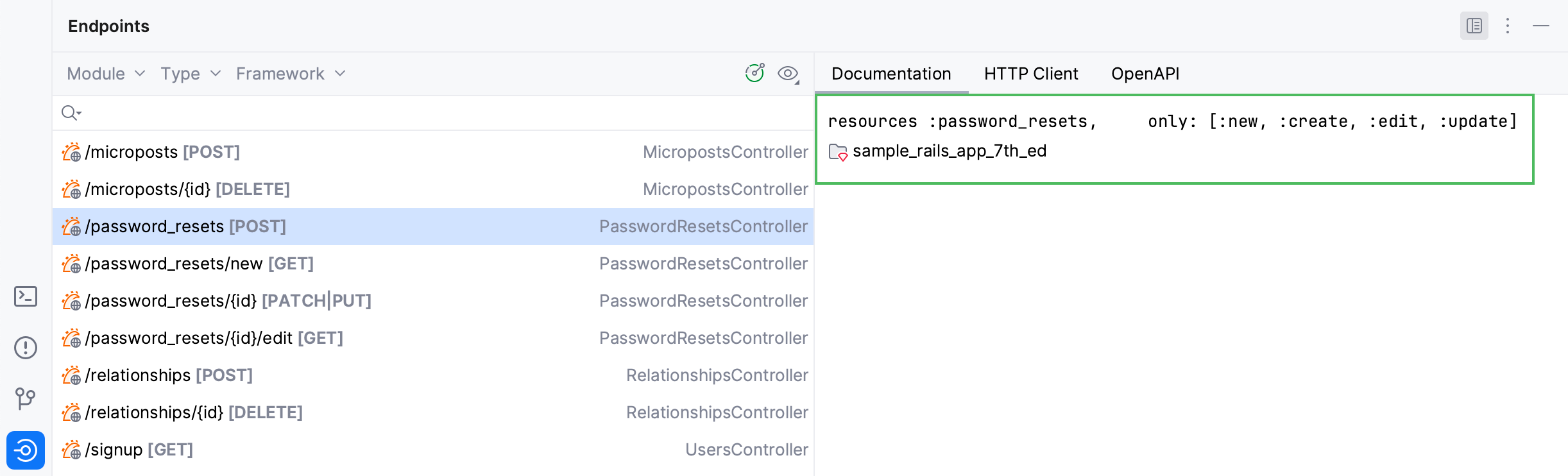
Task: Expand the Framework filter dropdown
Action: (x=291, y=74)
